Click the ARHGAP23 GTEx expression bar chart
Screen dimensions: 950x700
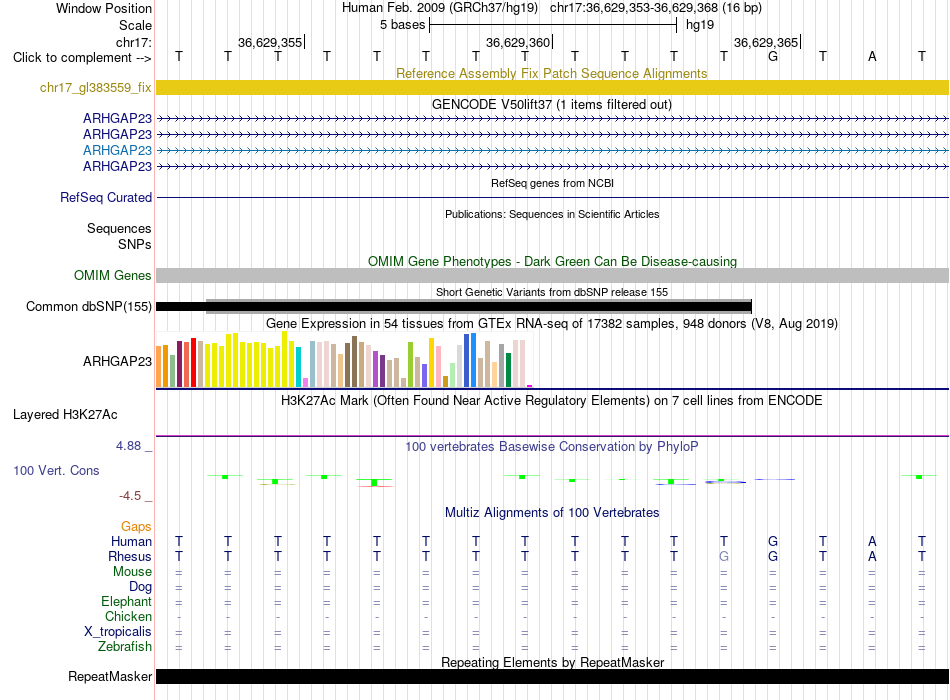344,359
